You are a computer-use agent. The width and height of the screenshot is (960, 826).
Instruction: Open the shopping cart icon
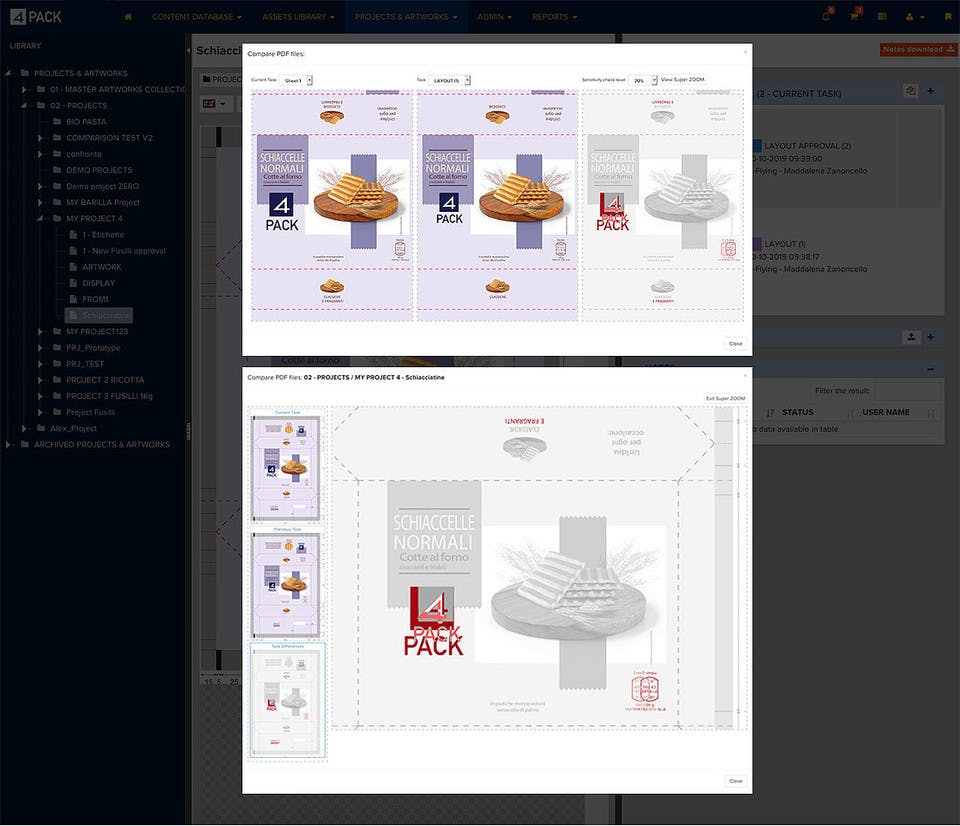tap(854, 16)
